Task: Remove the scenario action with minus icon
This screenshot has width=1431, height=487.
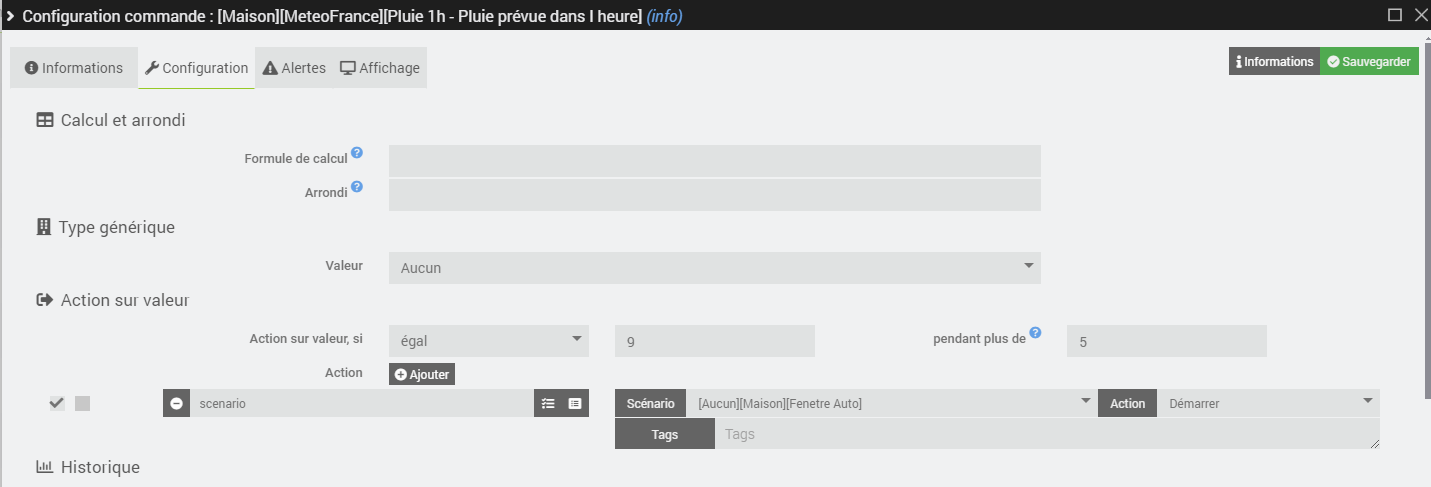Action: pos(176,403)
